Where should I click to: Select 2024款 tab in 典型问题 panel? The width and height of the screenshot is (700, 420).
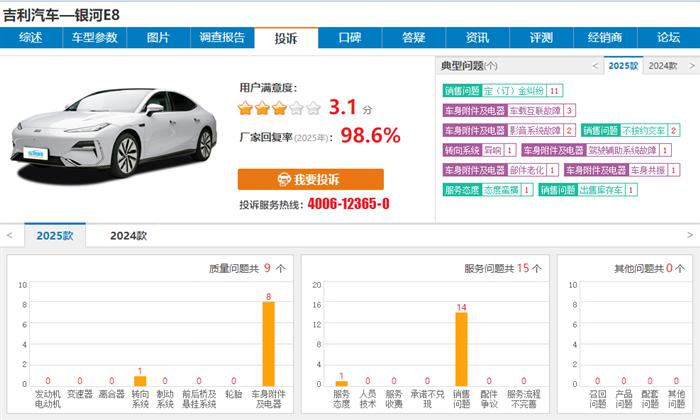tap(663, 66)
